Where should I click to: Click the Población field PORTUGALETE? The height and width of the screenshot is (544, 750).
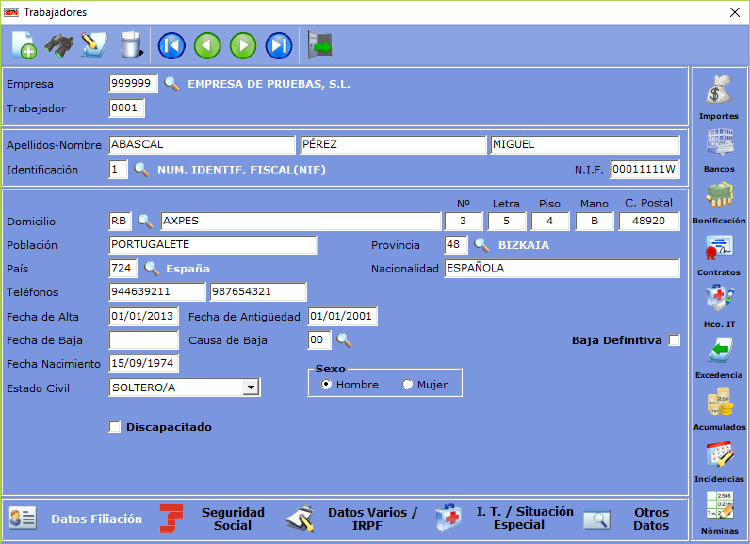(x=213, y=245)
